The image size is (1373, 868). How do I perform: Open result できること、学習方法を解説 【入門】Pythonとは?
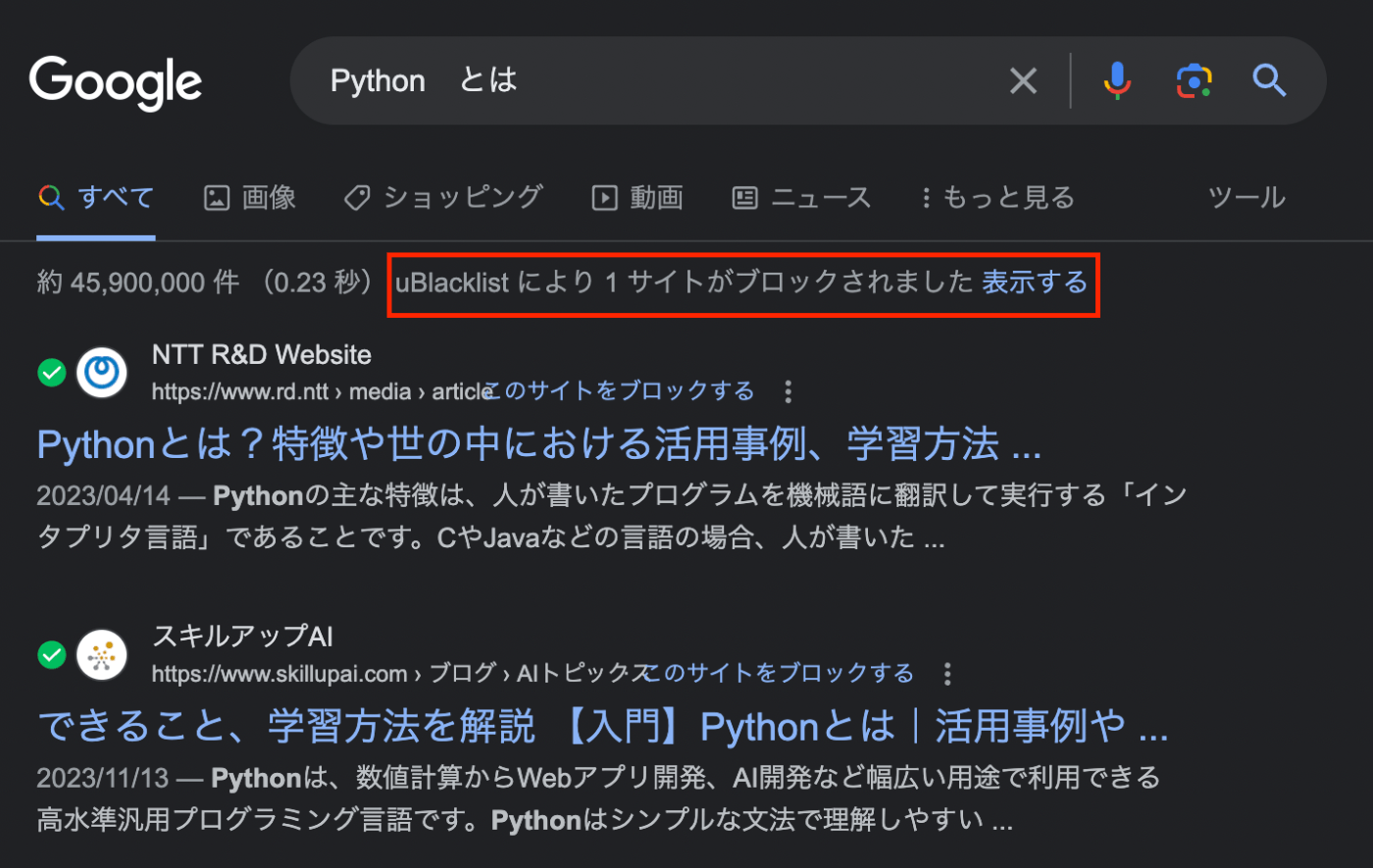pos(603,728)
